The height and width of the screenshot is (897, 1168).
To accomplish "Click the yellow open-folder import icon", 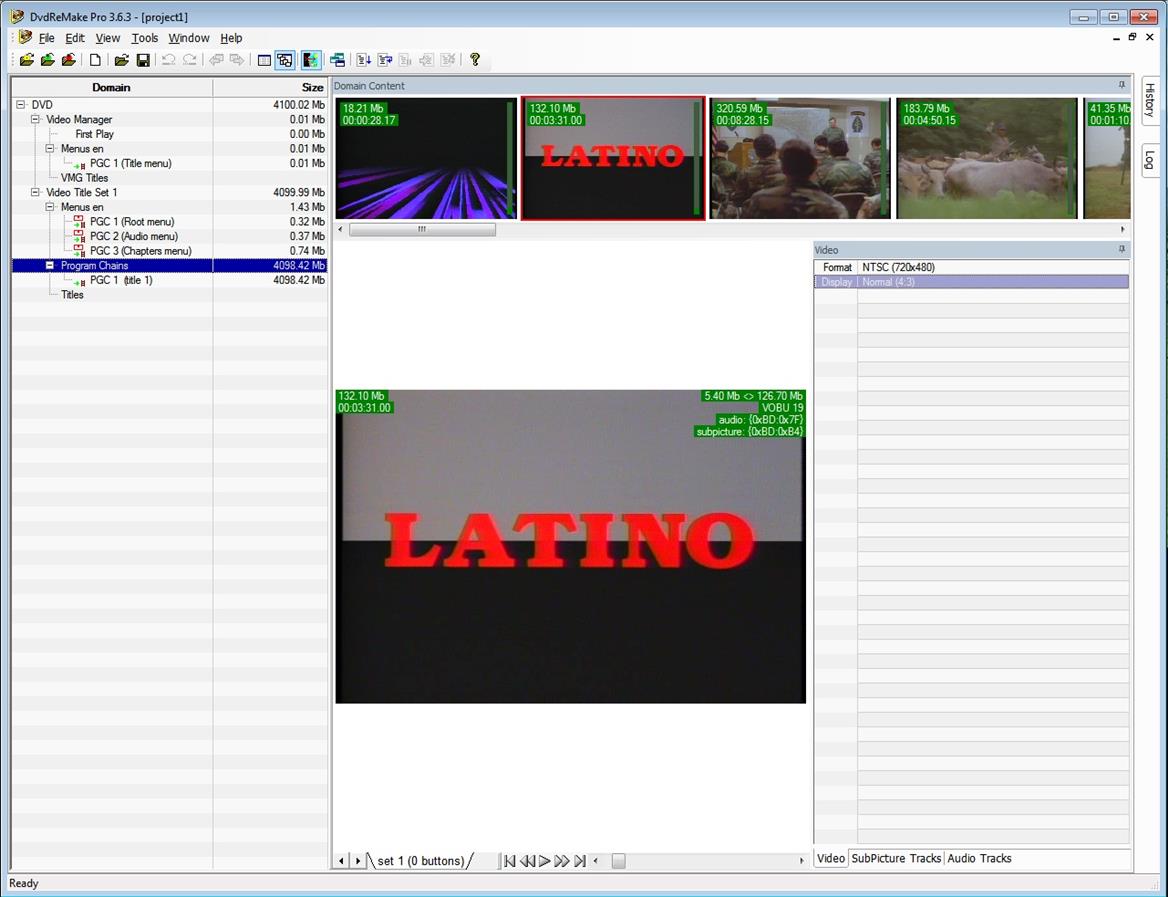I will click(27, 60).
